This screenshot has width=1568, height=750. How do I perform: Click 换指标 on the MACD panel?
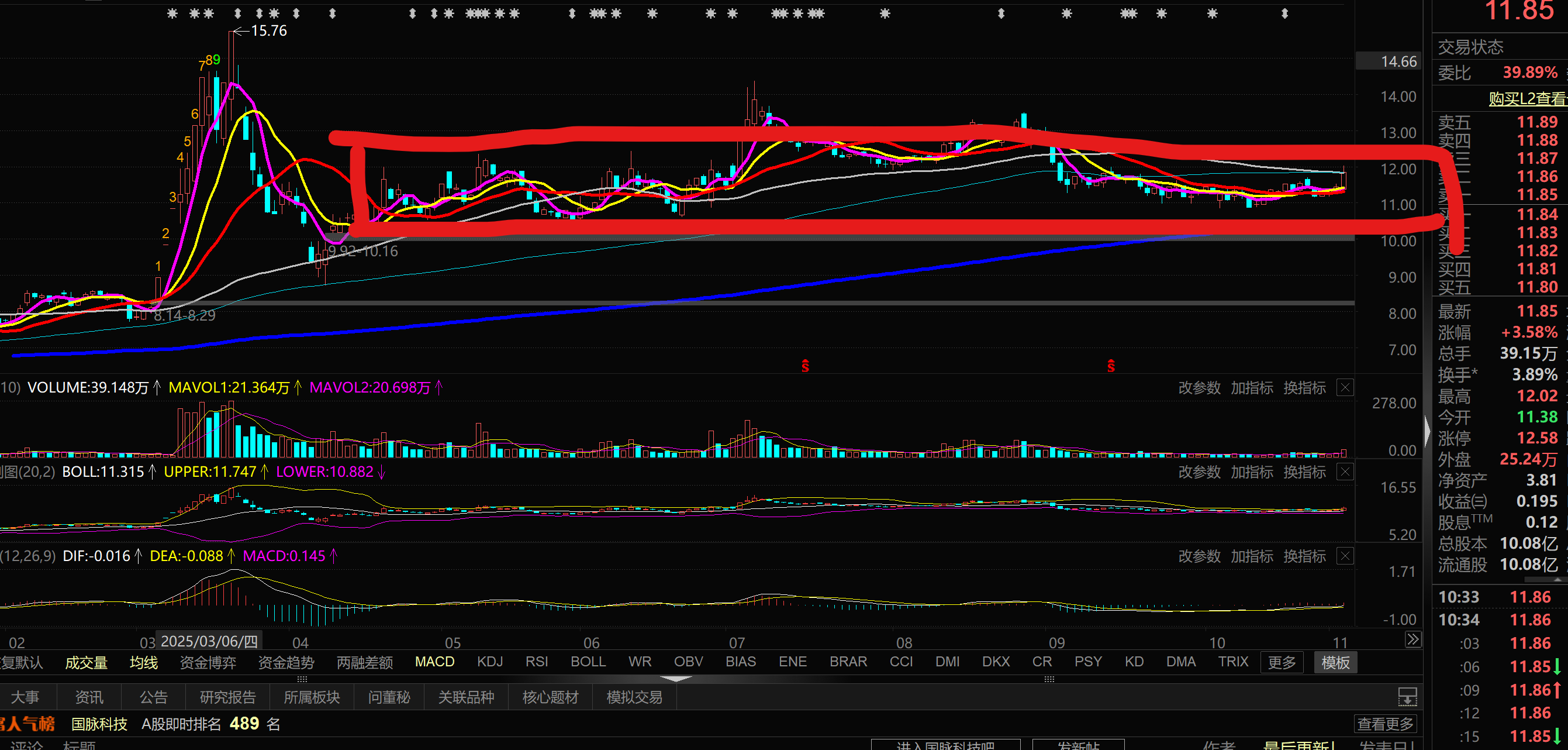tap(1304, 556)
